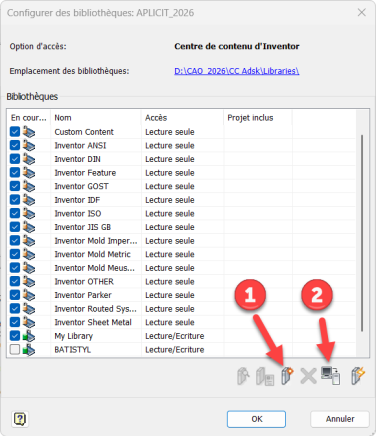Click the Annuler button
Viewport: 376px width, 436px height.
[340, 419]
